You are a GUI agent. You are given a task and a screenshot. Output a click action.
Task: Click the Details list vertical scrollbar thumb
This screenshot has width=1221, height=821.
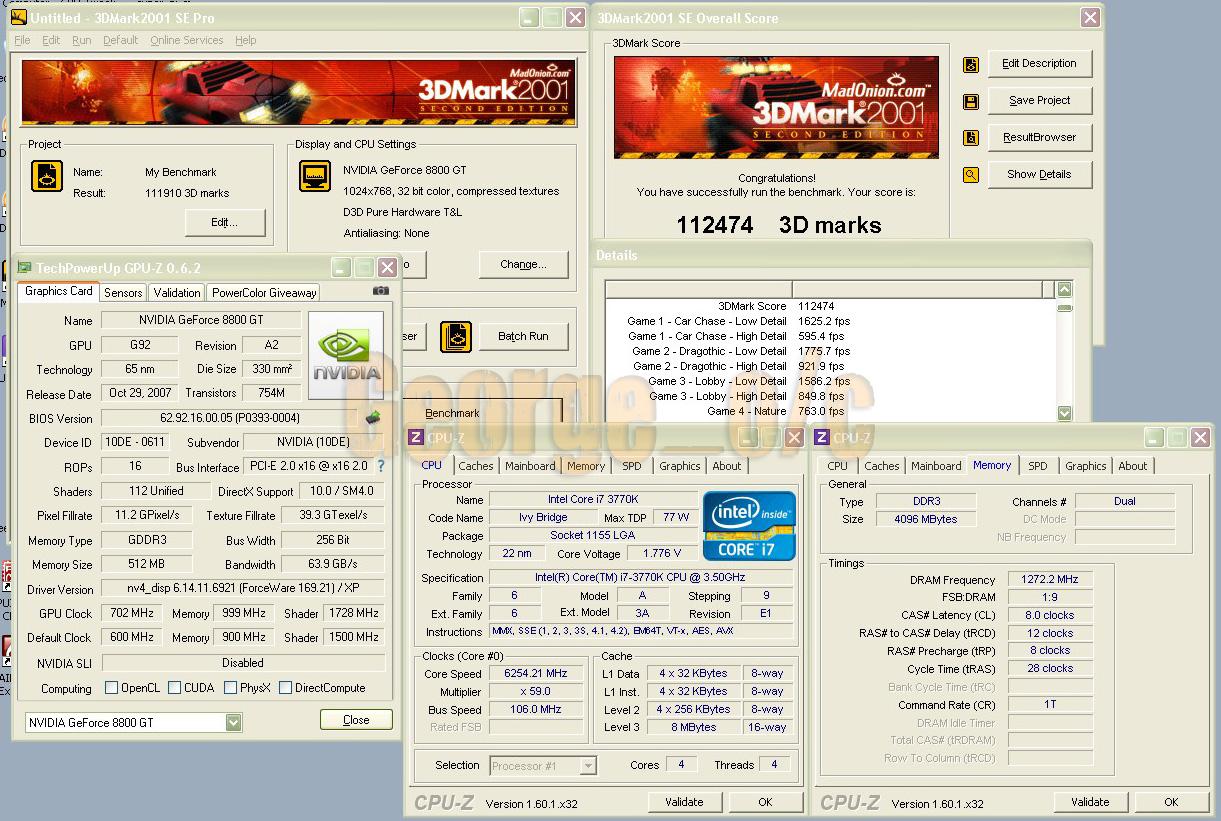pos(1064,308)
